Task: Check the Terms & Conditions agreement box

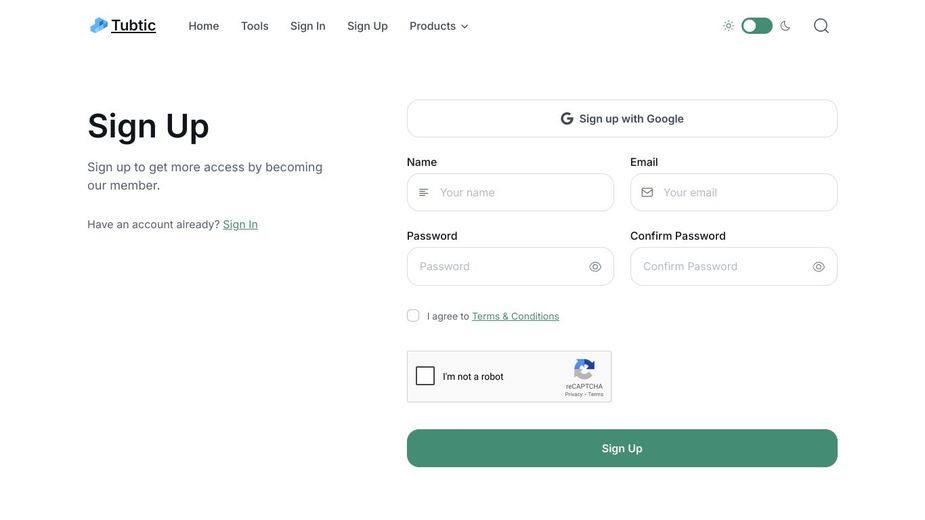Action: tap(413, 316)
